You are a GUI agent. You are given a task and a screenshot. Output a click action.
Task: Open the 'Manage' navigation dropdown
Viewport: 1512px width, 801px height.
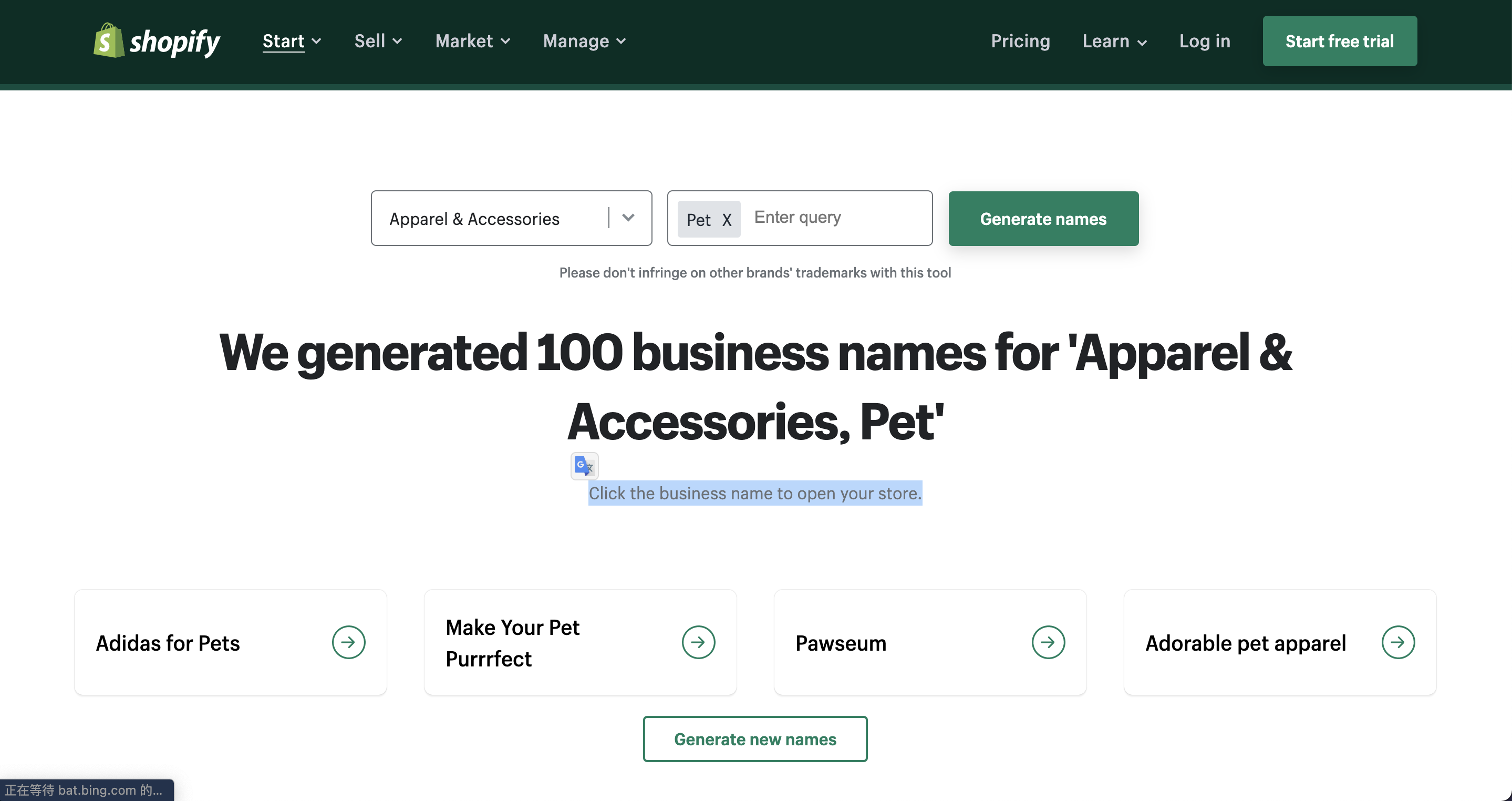(583, 41)
